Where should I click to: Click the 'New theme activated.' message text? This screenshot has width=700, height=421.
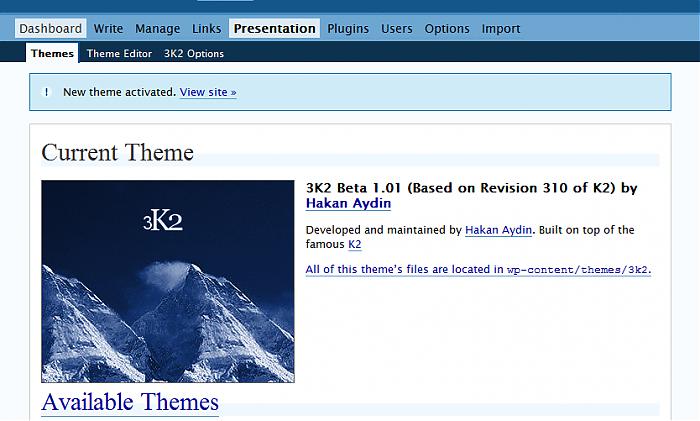click(x=120, y=92)
